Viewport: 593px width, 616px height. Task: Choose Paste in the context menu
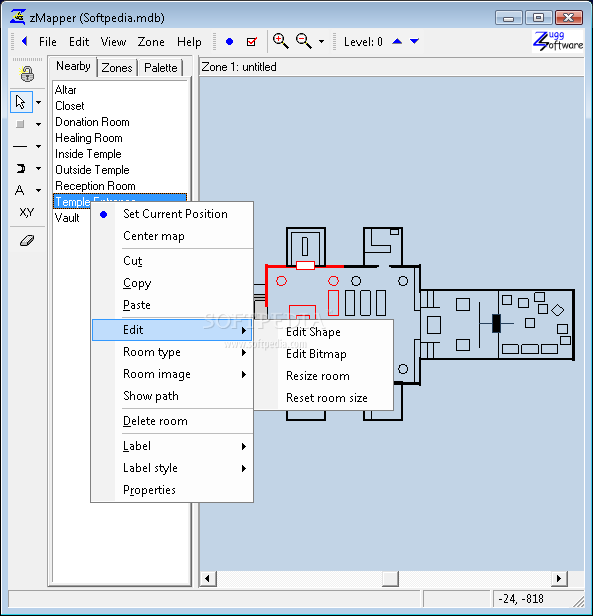coord(172,305)
